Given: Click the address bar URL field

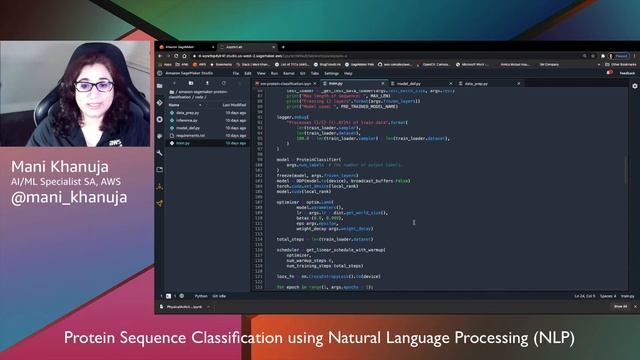Looking at the screenshot, I should pos(384,56).
